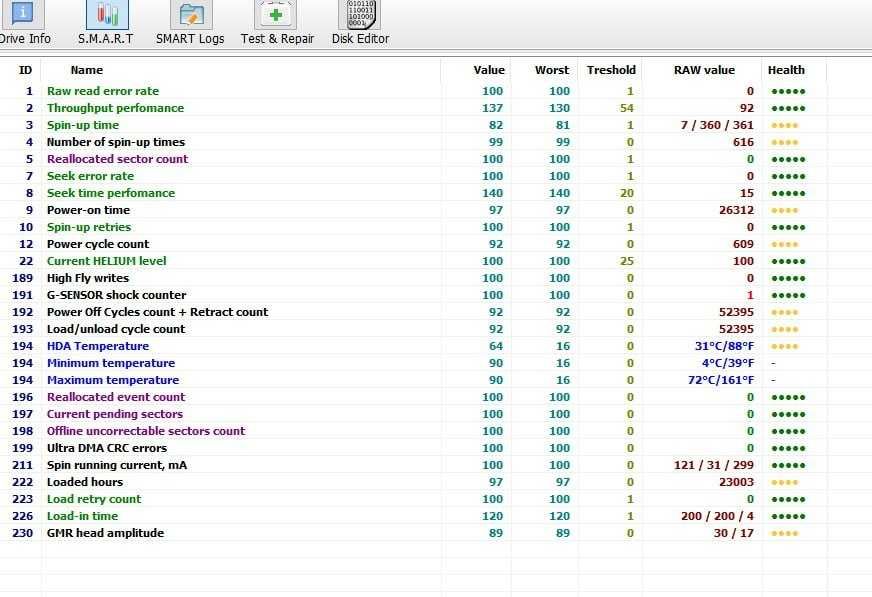Select the Loaded hours attribute
This screenshot has width=872, height=597.
(85, 482)
